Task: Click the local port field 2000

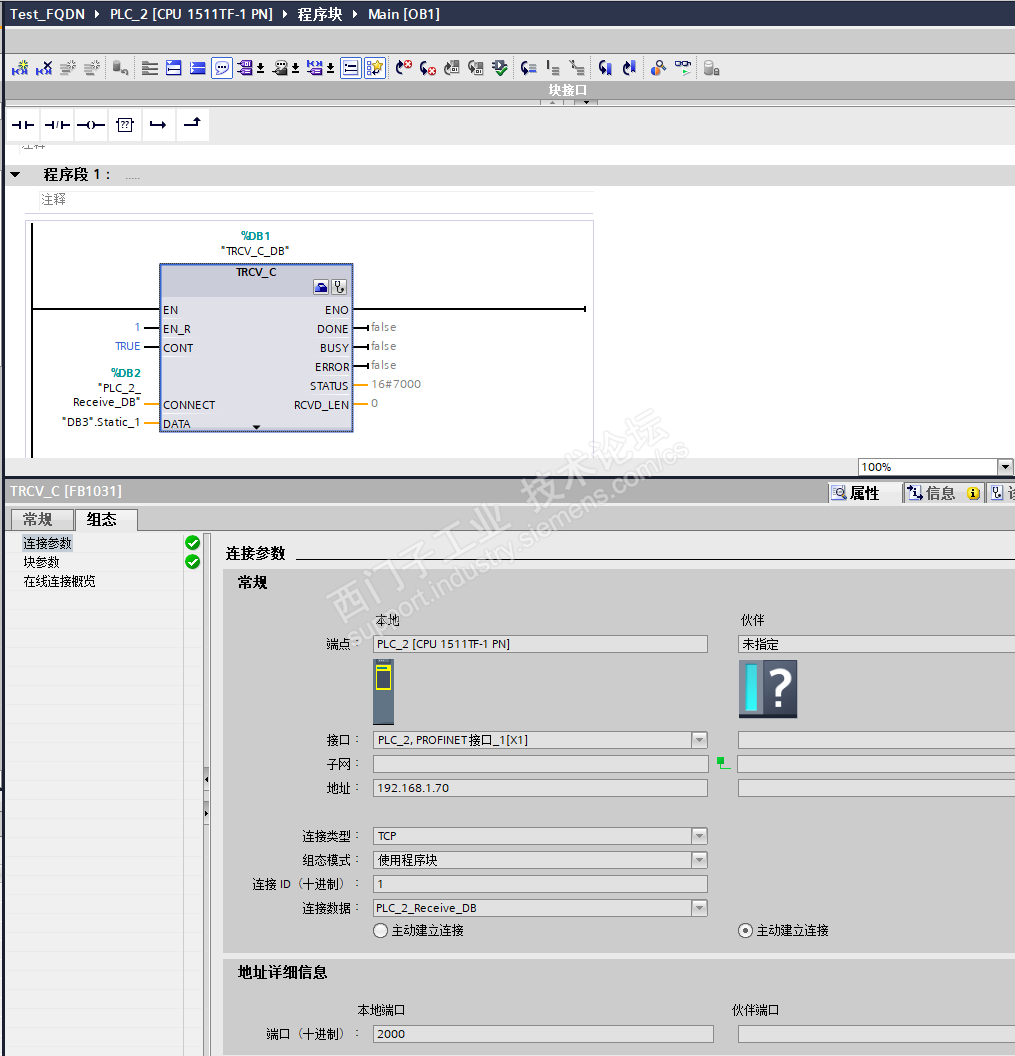Action: click(x=543, y=1034)
